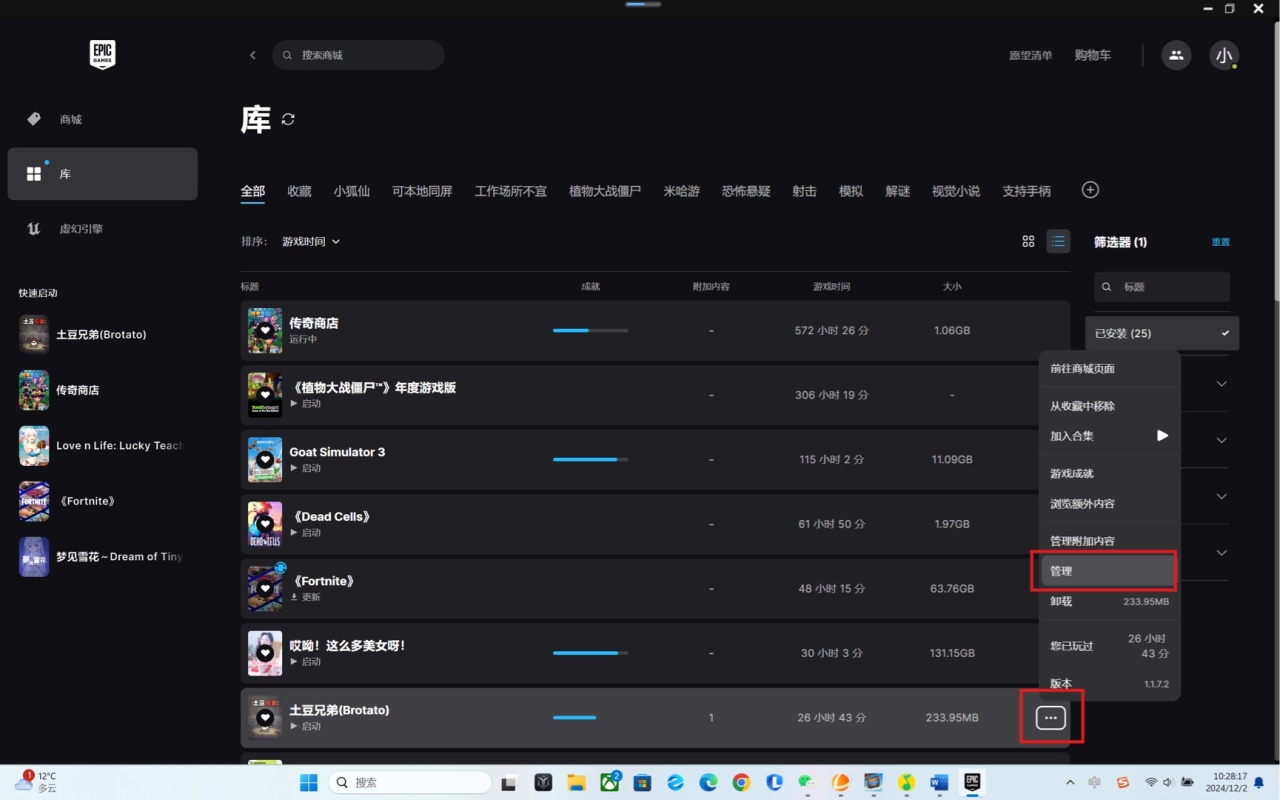Select the 全部 tab

tap(253, 191)
